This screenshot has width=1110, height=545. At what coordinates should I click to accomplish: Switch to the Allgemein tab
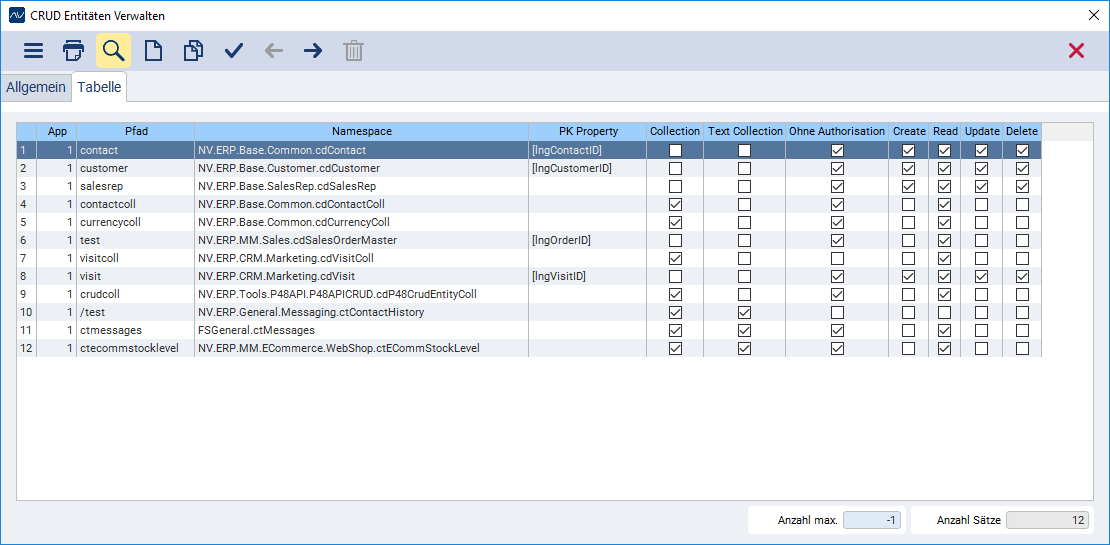coord(36,88)
